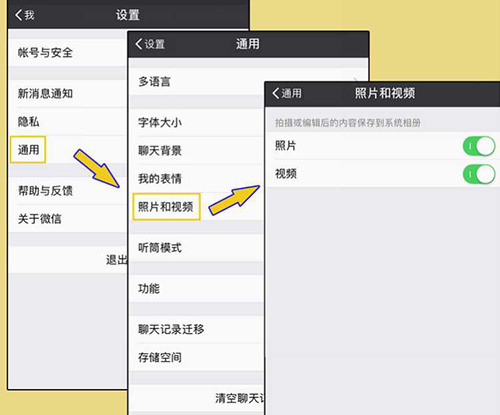The image size is (500, 415).
Task: Go back via the 设置 back chevron
Action: [150, 44]
